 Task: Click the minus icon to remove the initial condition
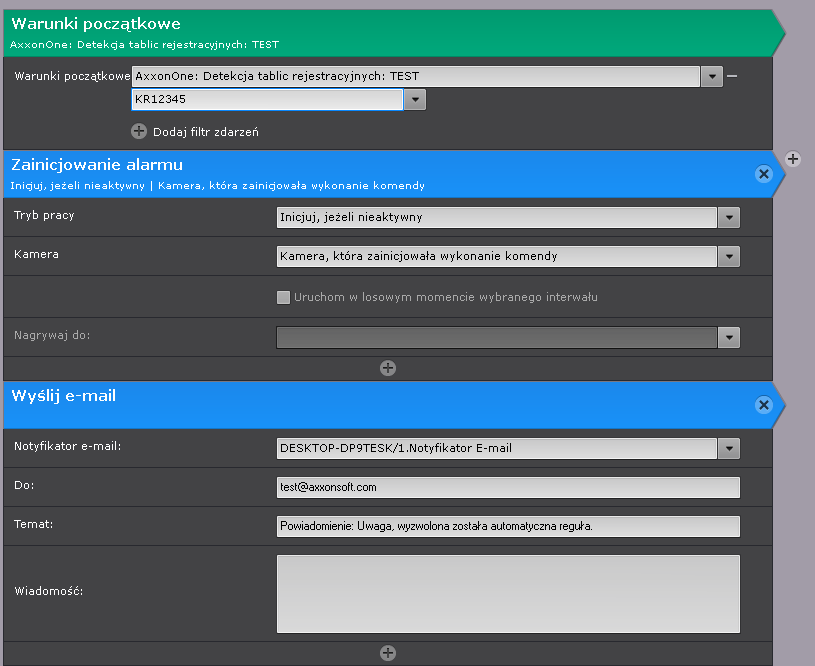(x=732, y=77)
